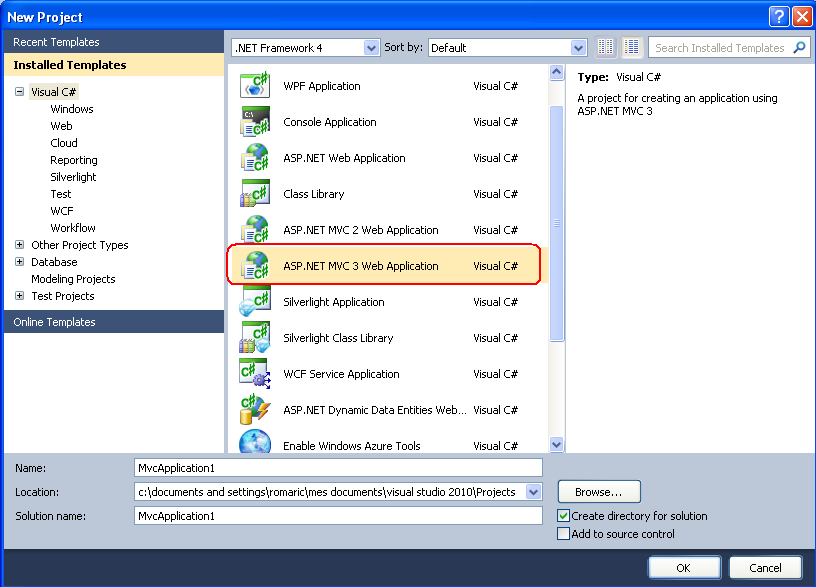Click the project Name text field
Image resolution: width=816 pixels, height=587 pixels.
[338, 467]
